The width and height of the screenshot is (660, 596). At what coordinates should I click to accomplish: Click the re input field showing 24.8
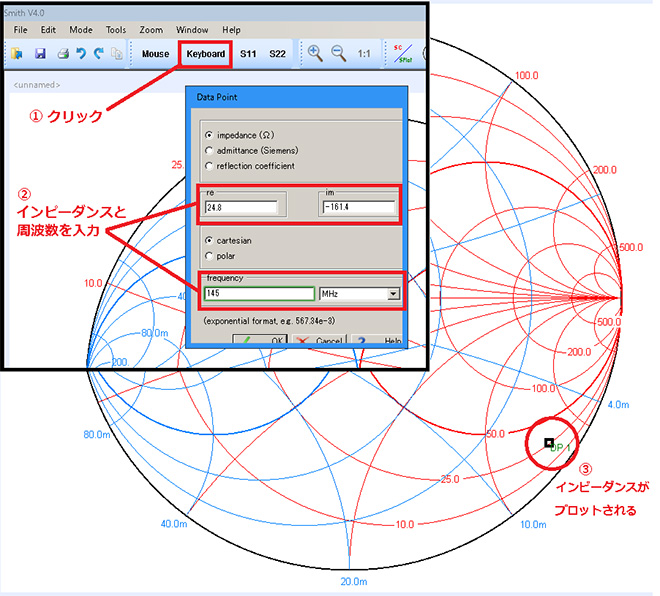coord(241,207)
